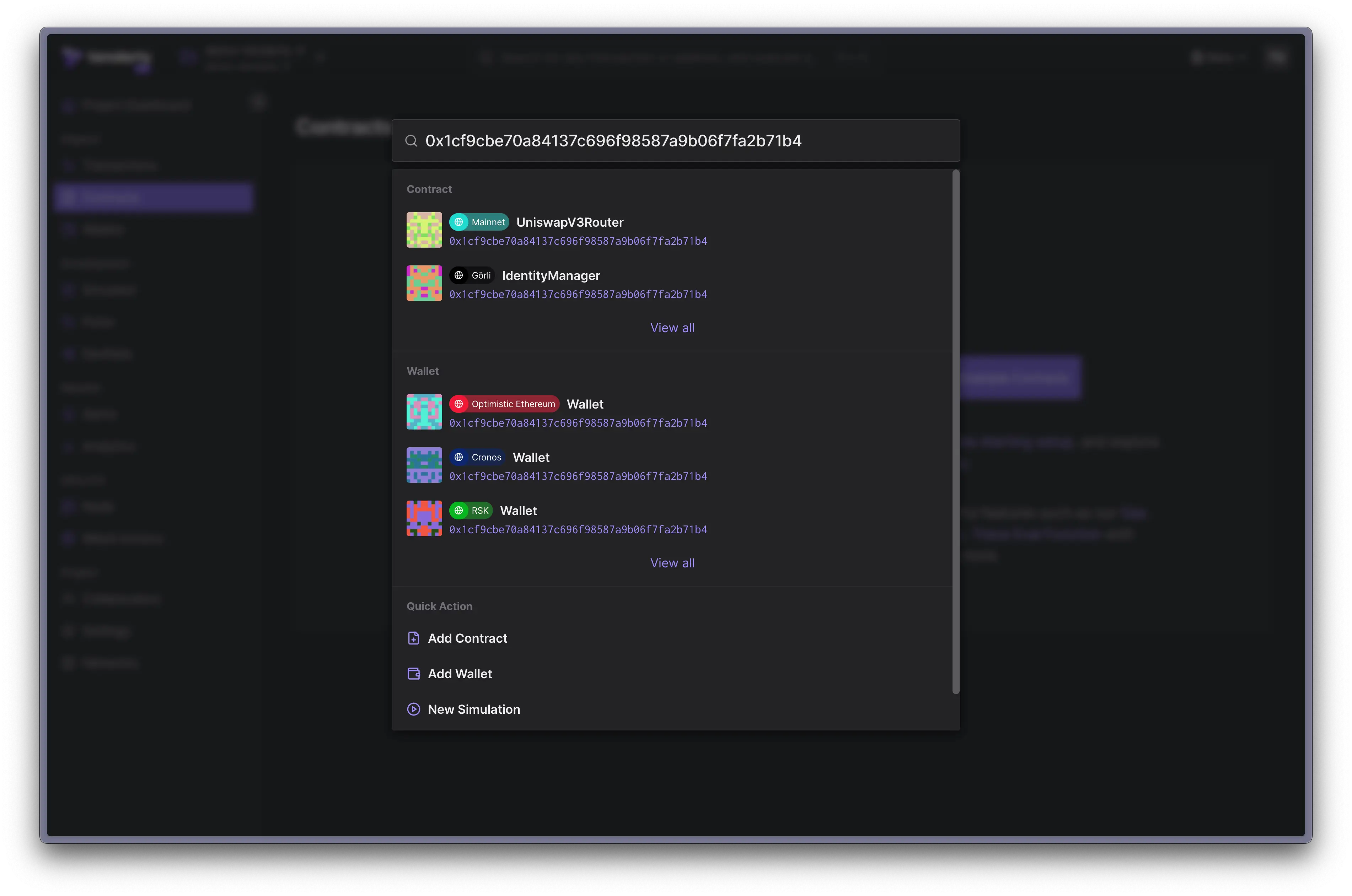Click the results panel scrollbar
Viewport: 1352px width, 896px height.
point(956,431)
